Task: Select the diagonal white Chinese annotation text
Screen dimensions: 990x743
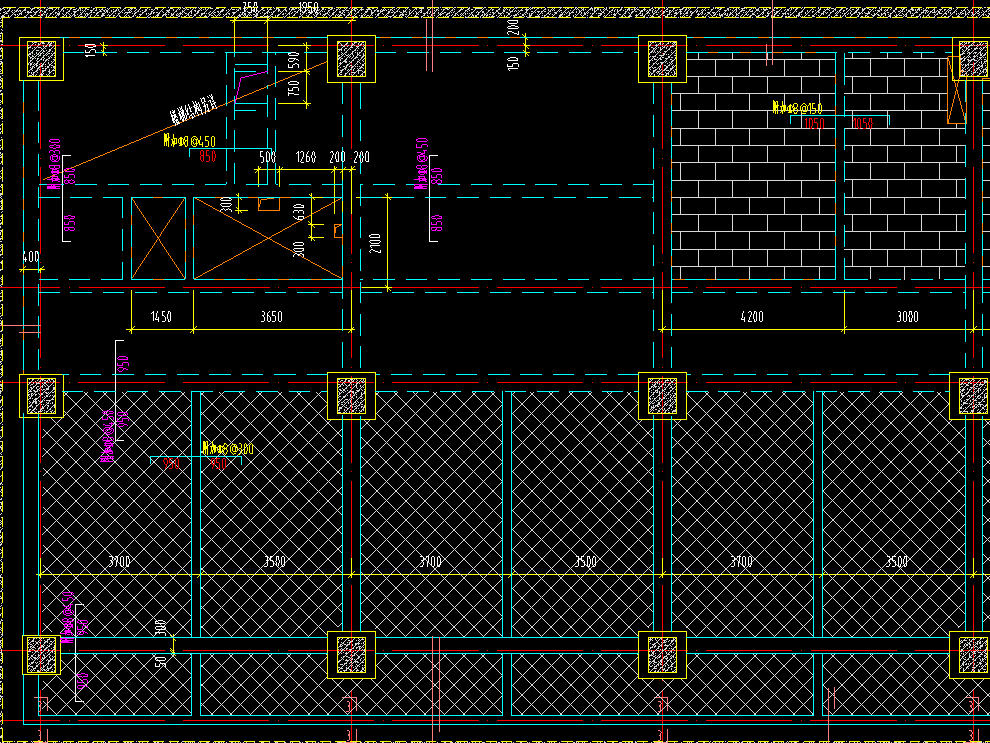Action: tap(194, 109)
